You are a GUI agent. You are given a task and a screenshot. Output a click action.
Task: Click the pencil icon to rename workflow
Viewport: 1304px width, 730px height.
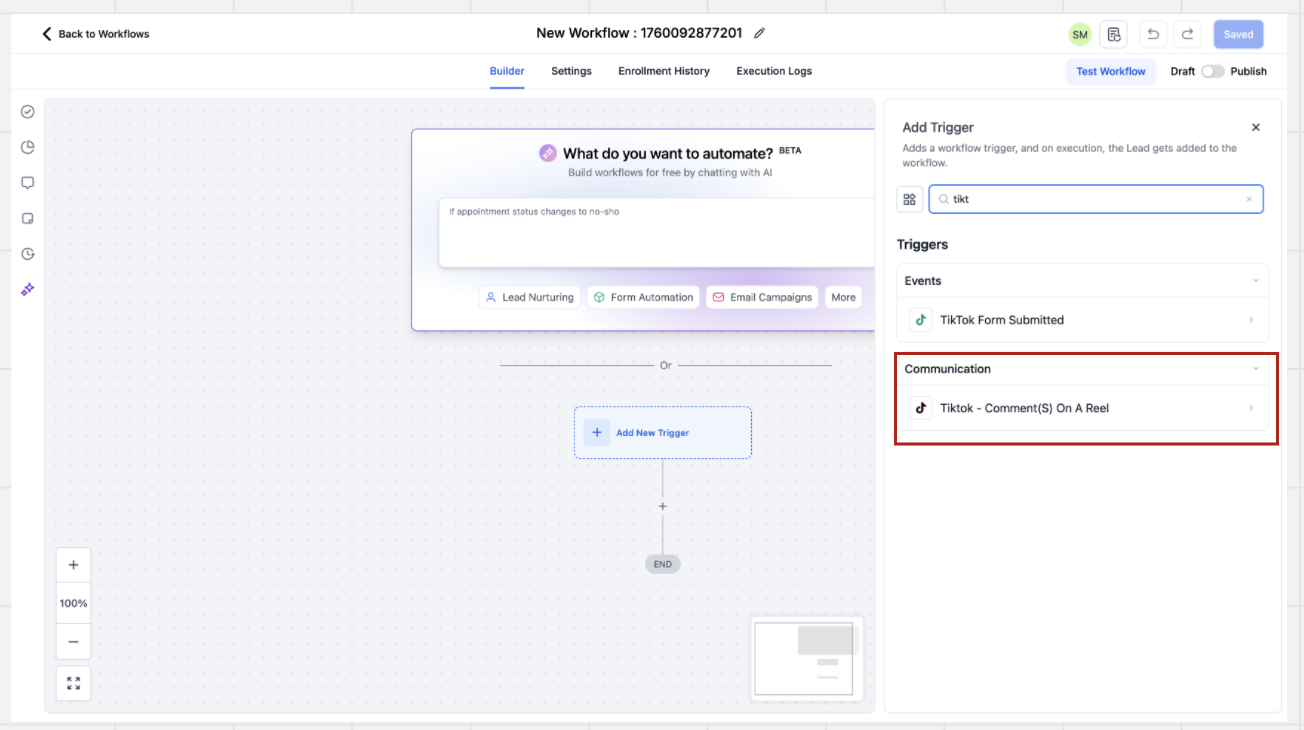click(759, 33)
